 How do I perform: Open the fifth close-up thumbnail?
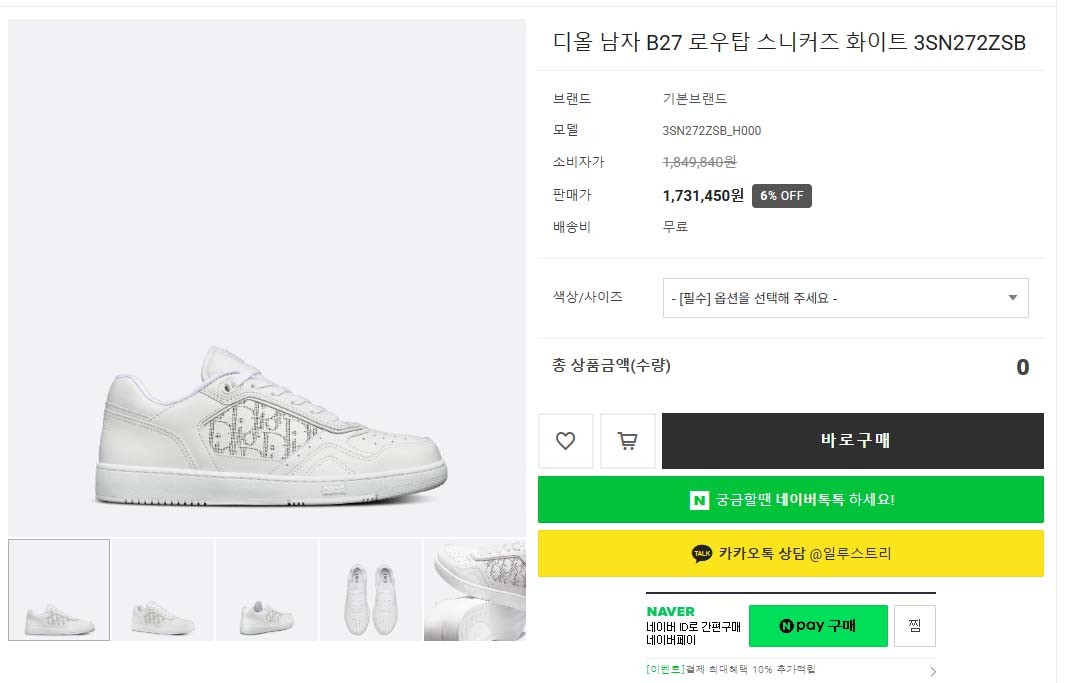(475, 590)
